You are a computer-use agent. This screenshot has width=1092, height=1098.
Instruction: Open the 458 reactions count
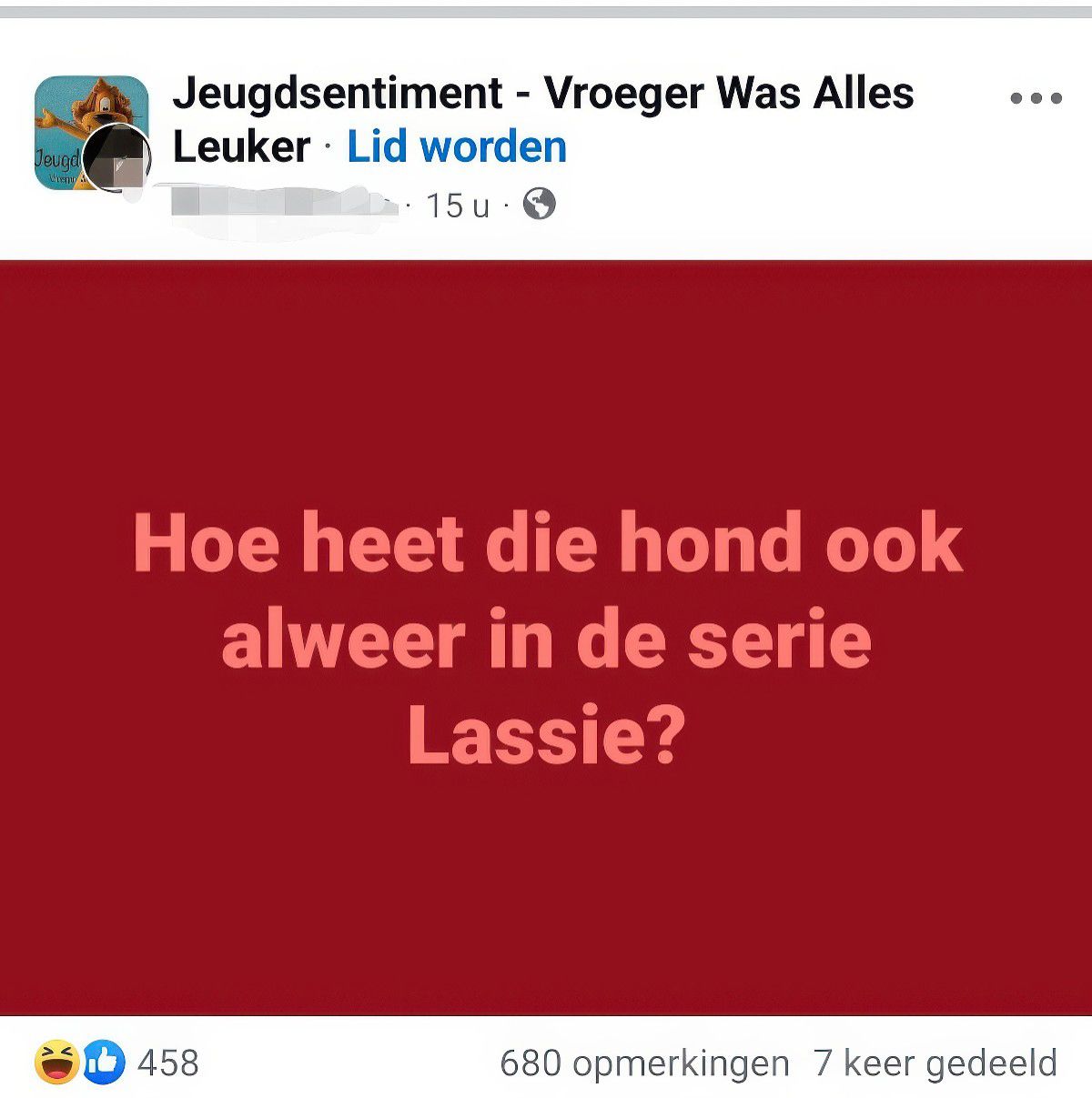pos(167,1063)
